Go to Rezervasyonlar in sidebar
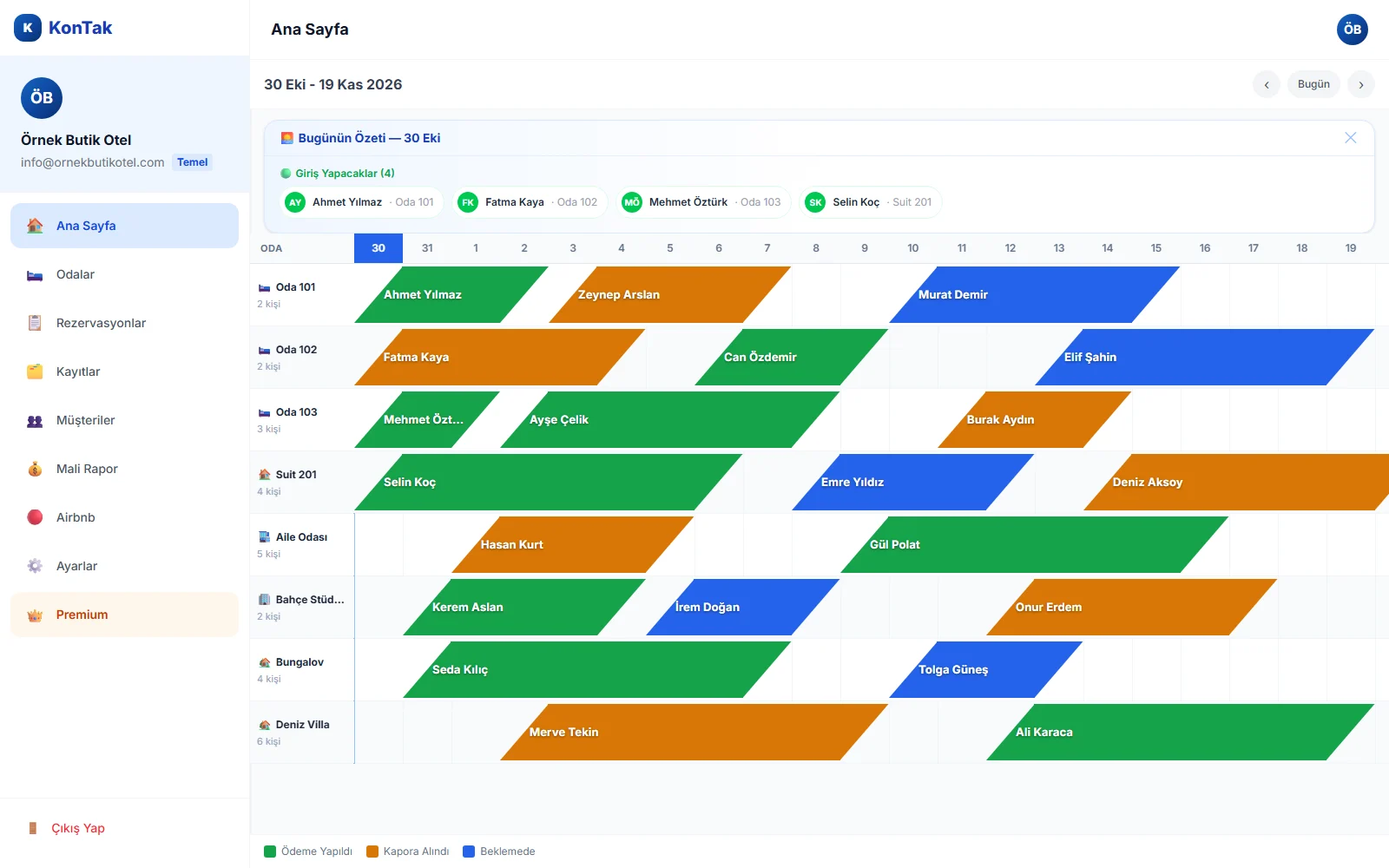This screenshot has height=868, width=1389. [124, 323]
